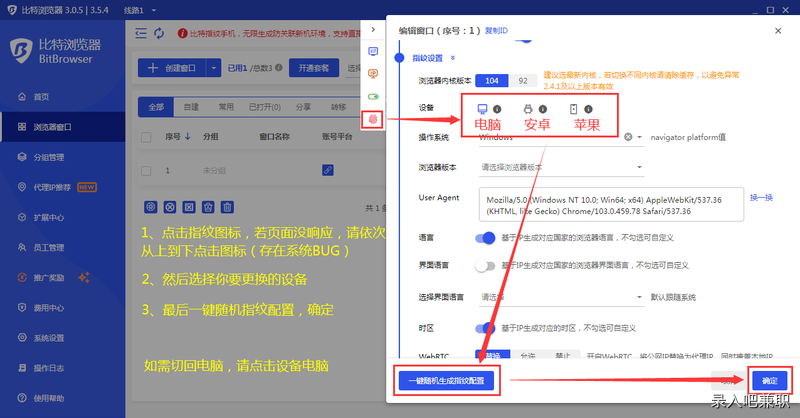Select the Android device icon
The width and height of the screenshot is (800, 418).
coord(528,109)
